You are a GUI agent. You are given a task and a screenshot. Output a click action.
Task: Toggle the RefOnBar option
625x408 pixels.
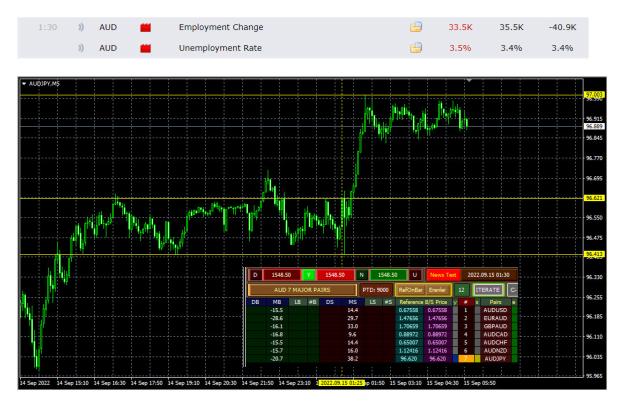[x=411, y=290]
